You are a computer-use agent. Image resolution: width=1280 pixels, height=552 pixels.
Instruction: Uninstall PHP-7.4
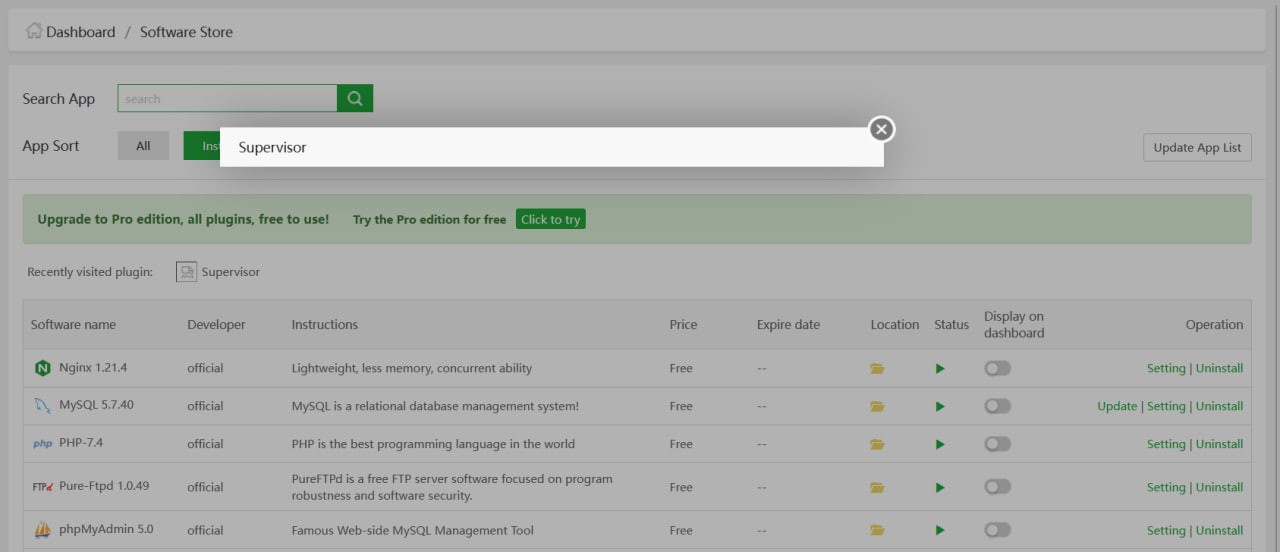pyautogui.click(x=1220, y=444)
